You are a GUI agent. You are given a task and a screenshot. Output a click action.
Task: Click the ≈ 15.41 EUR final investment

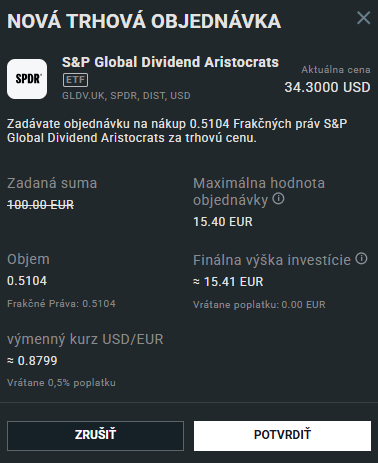click(x=228, y=282)
